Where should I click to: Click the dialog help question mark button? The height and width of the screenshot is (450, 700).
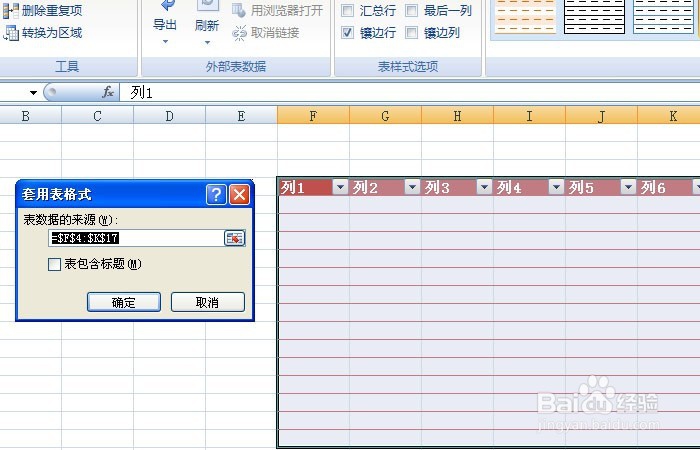pos(216,195)
